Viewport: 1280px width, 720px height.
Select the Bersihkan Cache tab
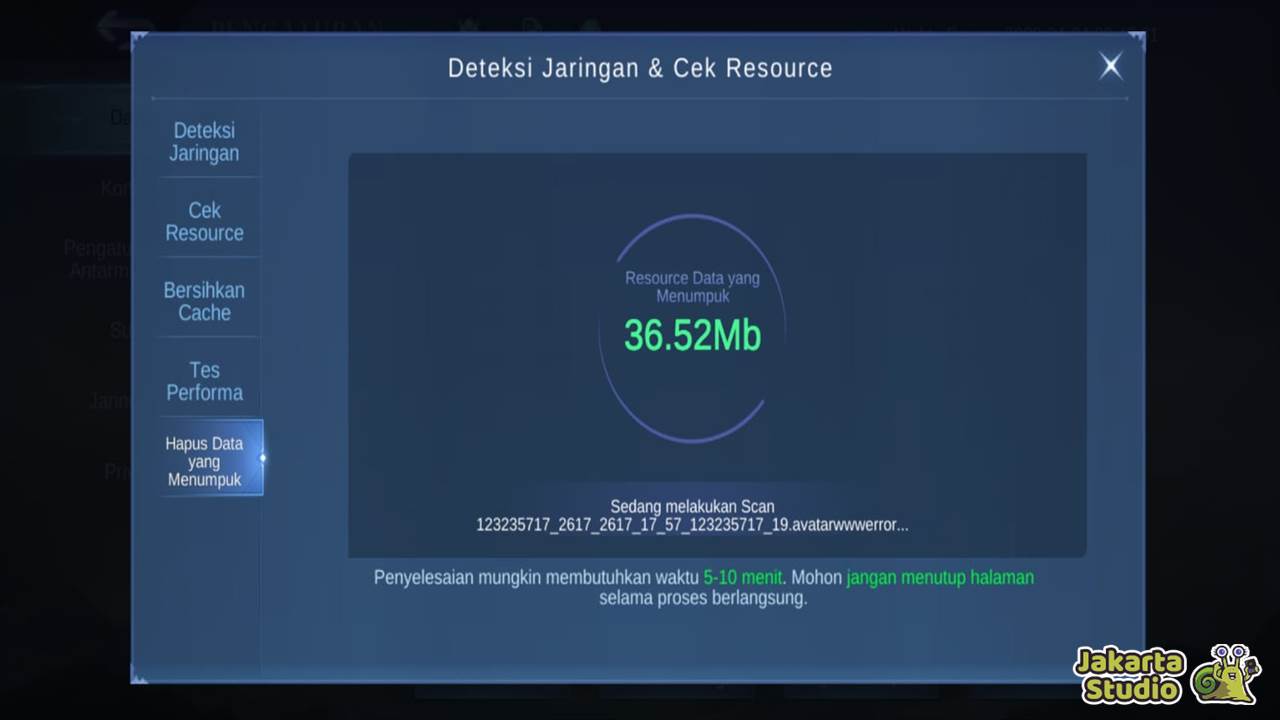tap(204, 301)
